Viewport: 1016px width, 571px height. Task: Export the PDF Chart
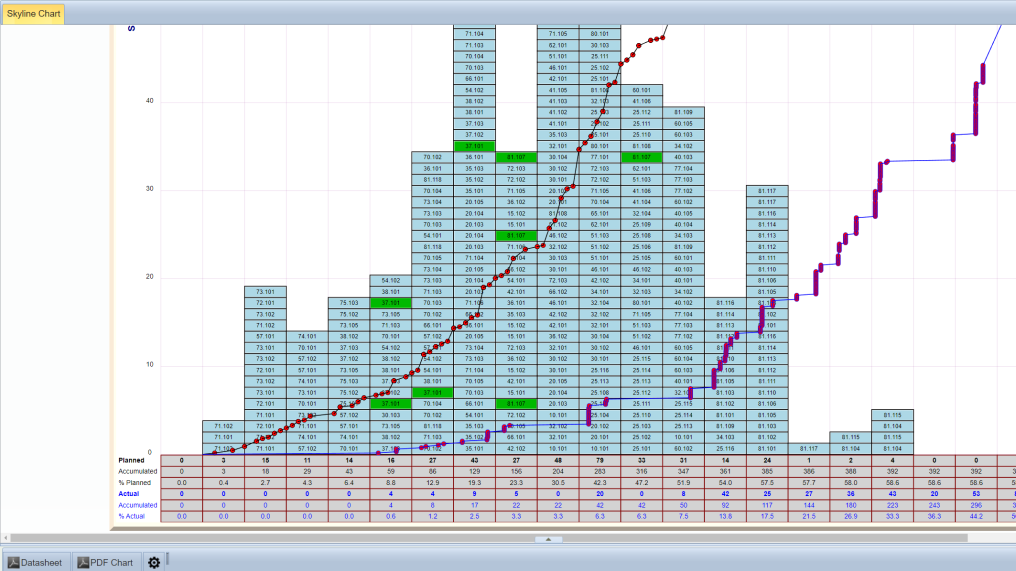pos(106,563)
